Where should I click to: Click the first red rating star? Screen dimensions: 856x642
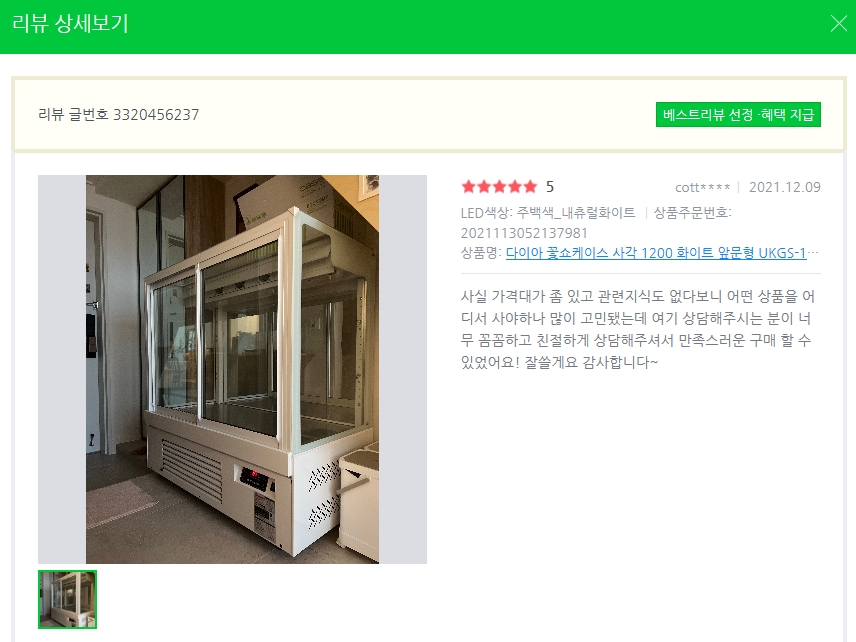(x=468, y=187)
